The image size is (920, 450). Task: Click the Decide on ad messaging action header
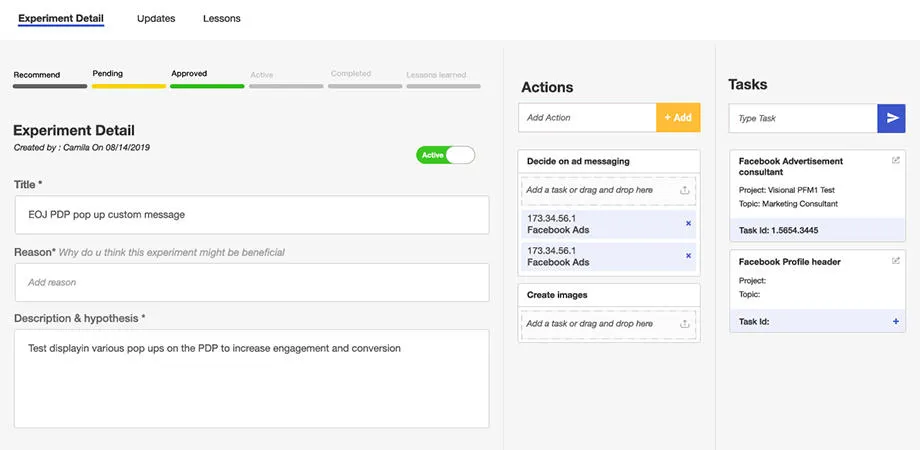(609, 161)
